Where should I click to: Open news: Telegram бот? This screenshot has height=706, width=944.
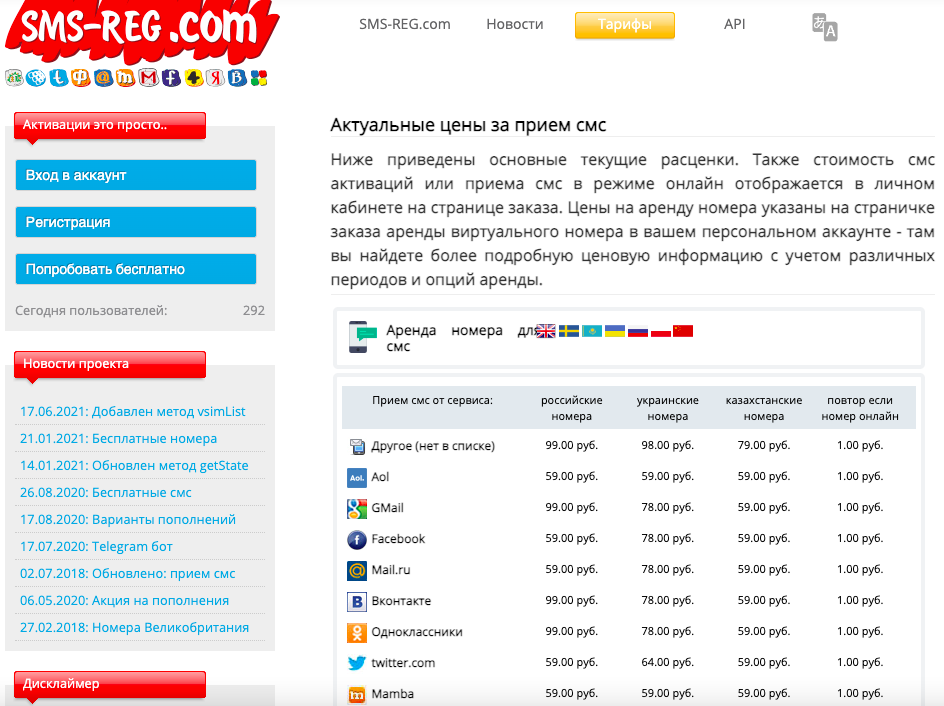[x=96, y=547]
